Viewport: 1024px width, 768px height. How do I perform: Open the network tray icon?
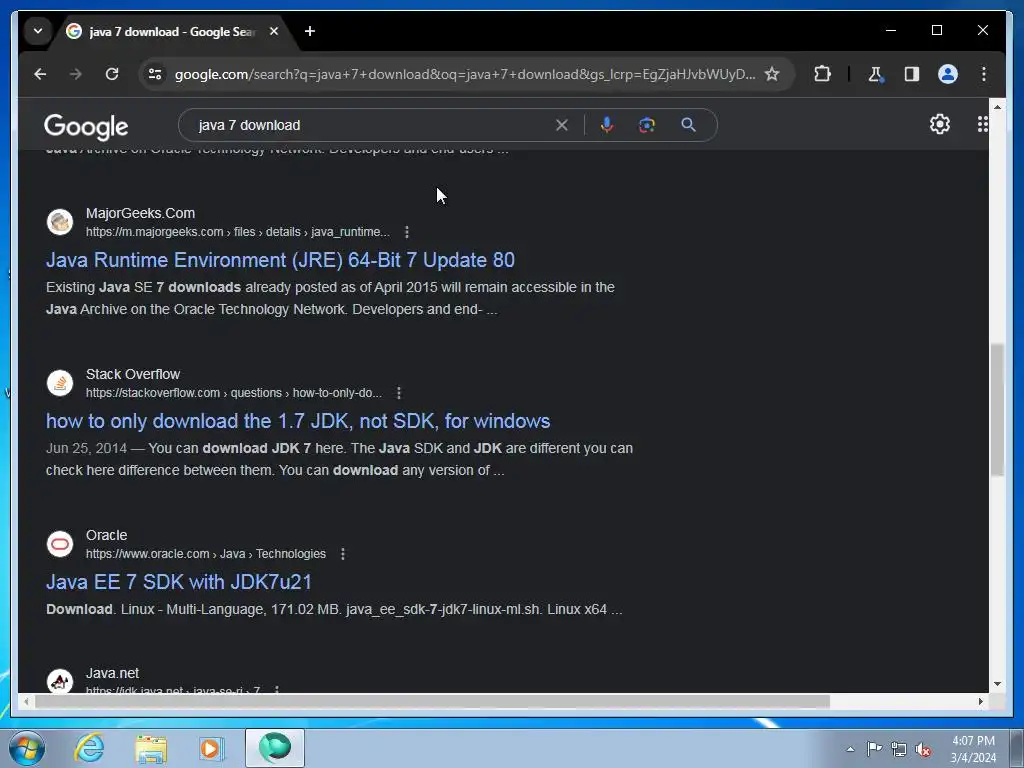click(x=899, y=749)
